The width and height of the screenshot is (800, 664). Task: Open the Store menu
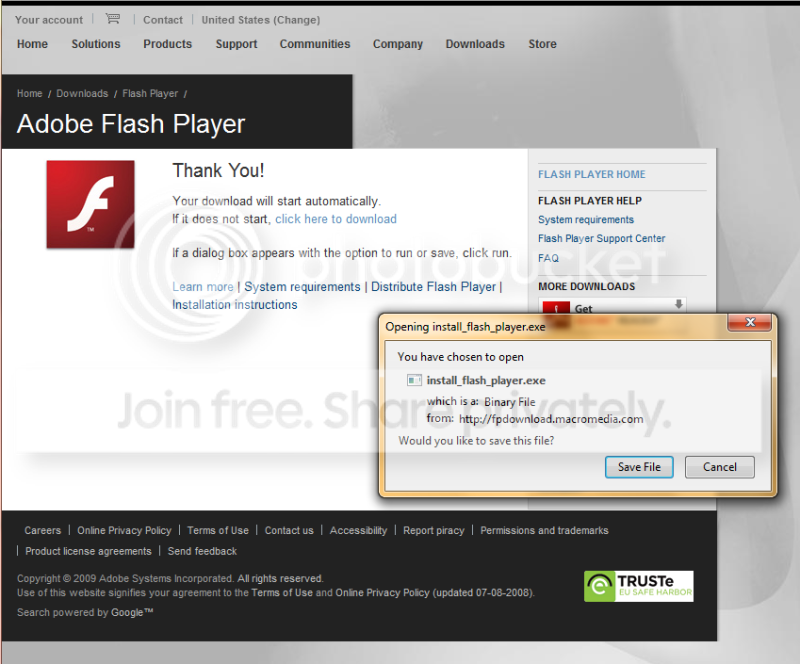542,44
